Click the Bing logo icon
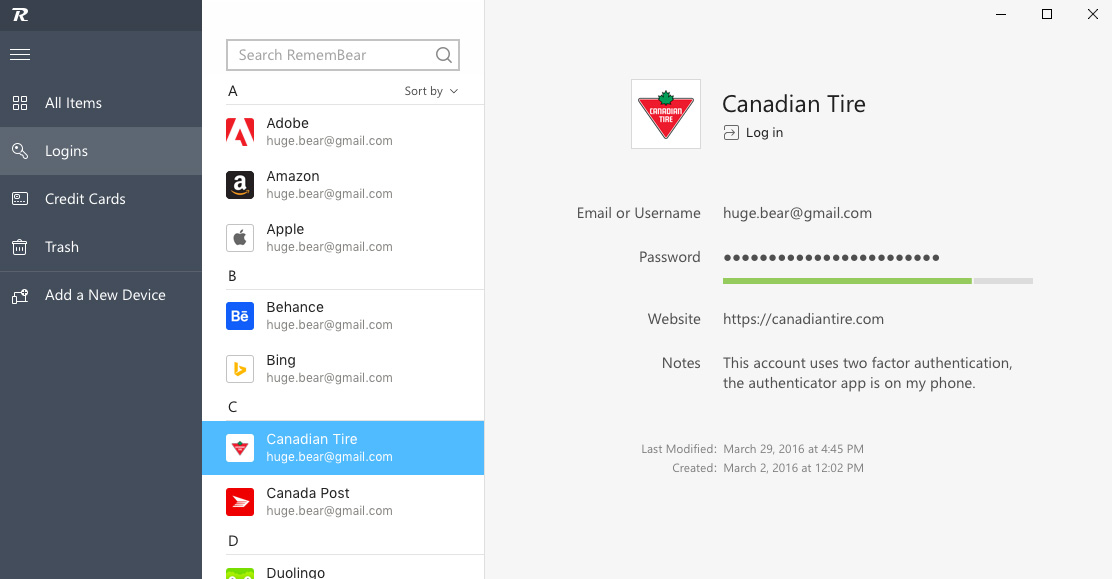The image size is (1112, 579). coord(240,369)
